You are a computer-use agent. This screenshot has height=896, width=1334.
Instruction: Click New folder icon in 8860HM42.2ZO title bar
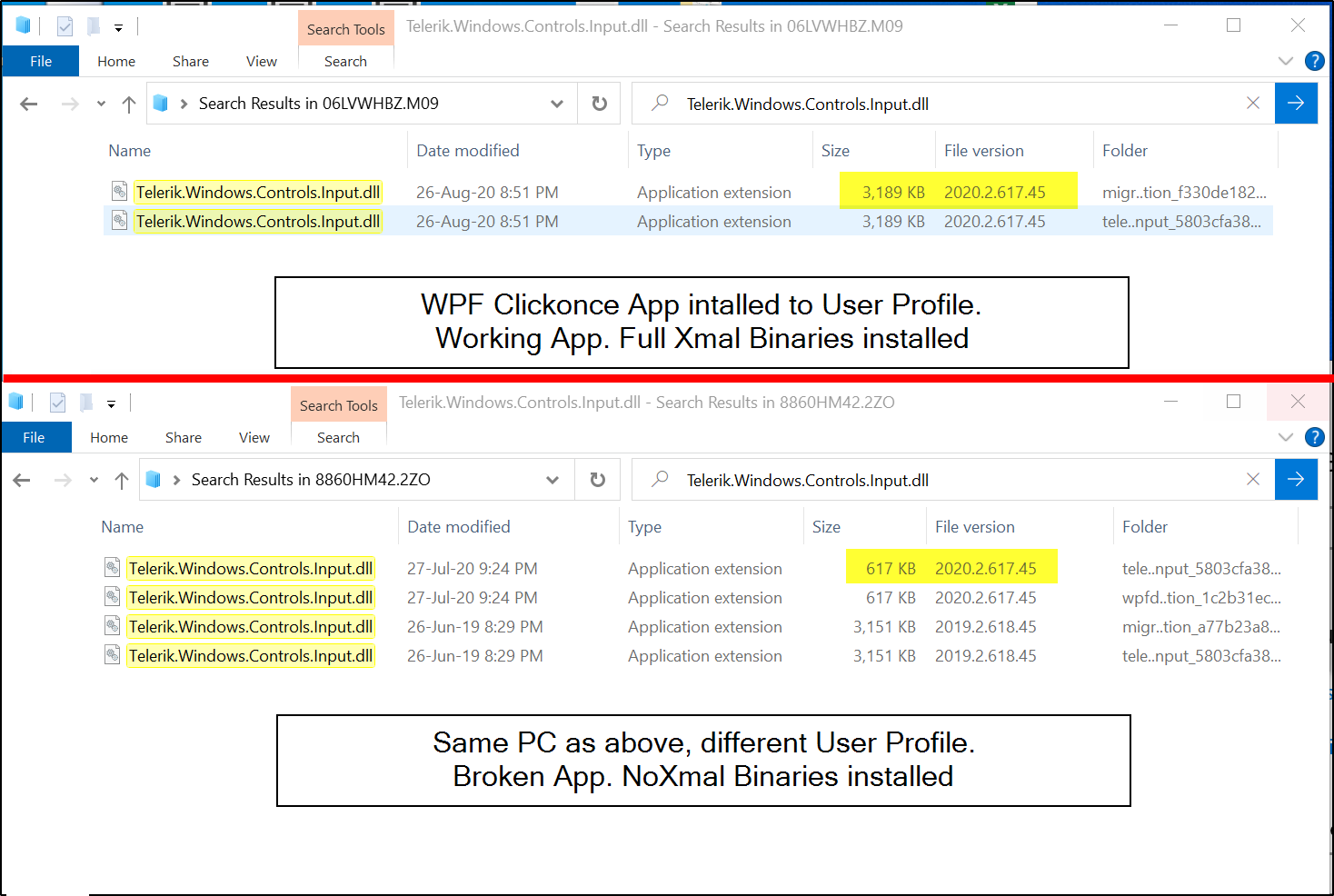(x=85, y=403)
